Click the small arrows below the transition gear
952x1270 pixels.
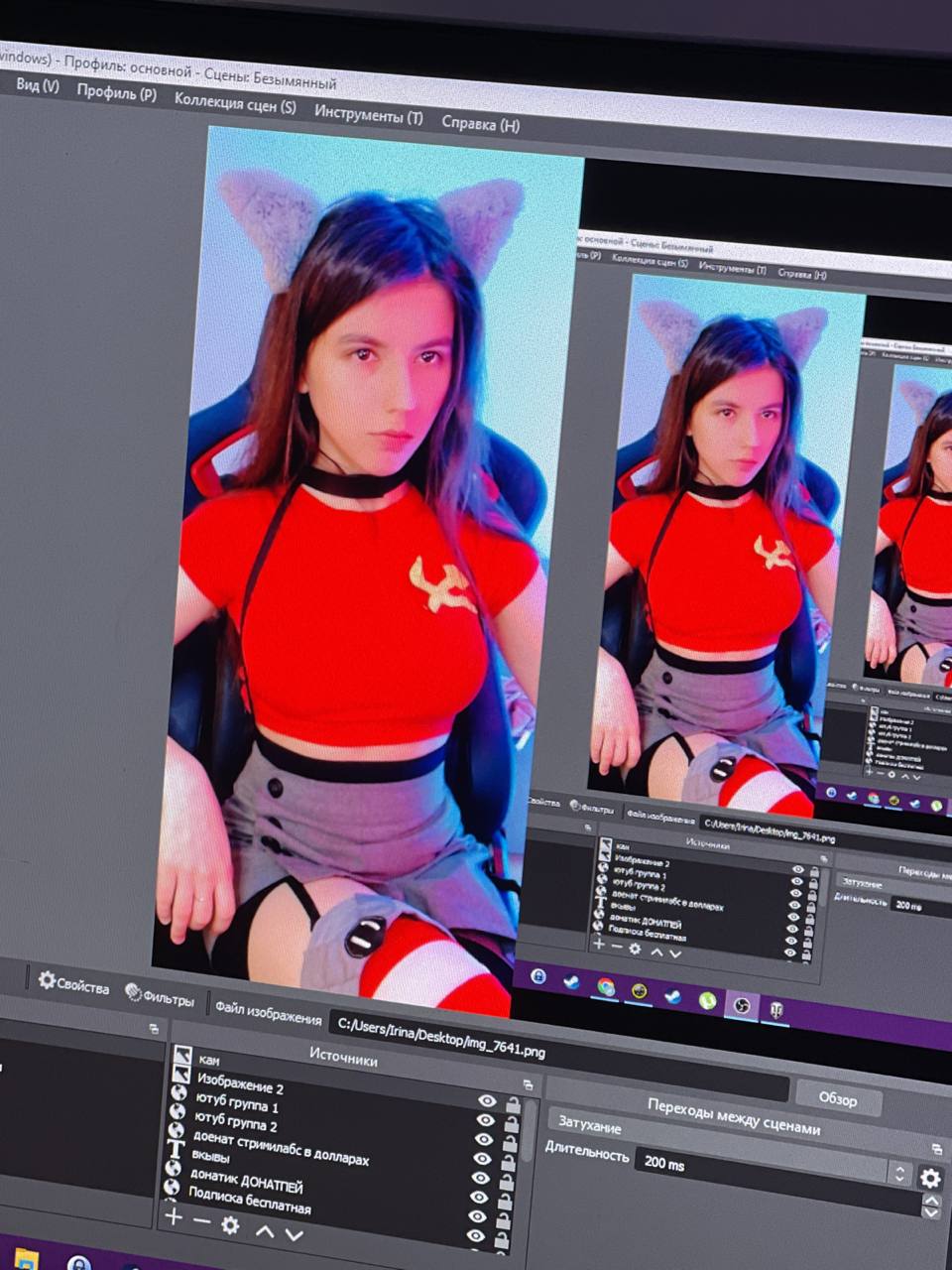[931, 1206]
